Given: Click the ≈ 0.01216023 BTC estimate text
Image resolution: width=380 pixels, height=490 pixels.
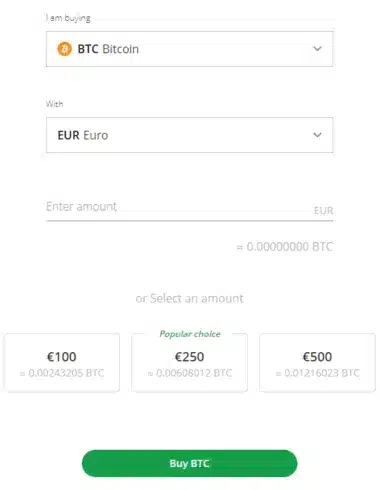Looking at the screenshot, I should (x=318, y=373).
